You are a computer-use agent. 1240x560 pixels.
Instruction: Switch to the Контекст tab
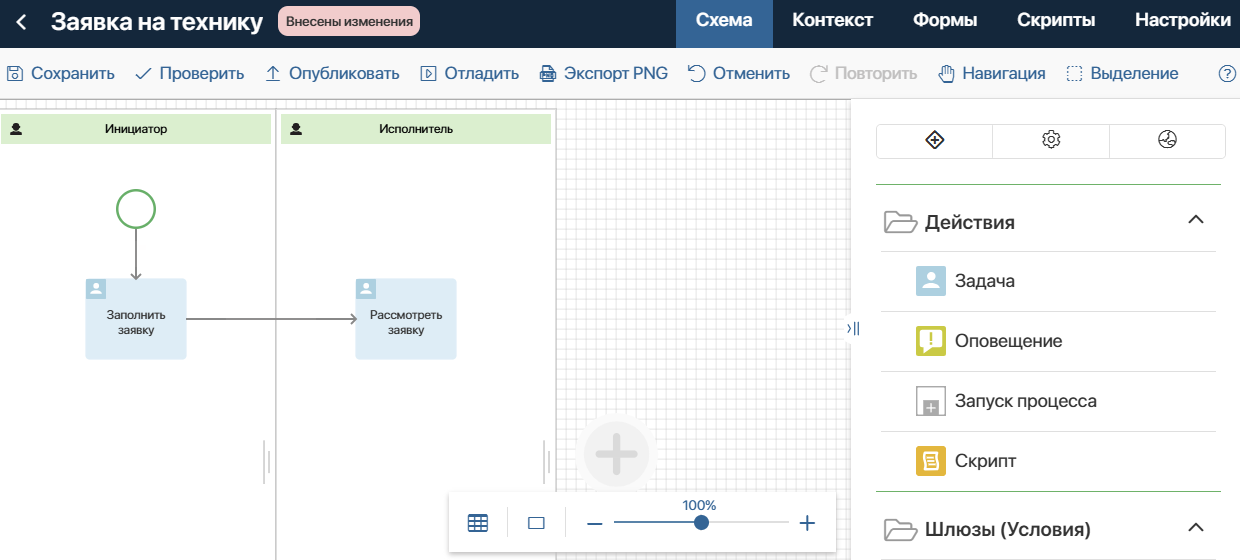pos(832,21)
